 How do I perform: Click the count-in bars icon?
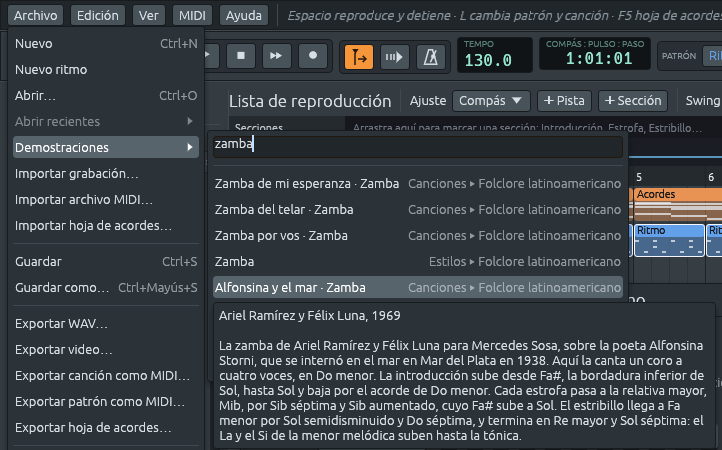tap(395, 57)
